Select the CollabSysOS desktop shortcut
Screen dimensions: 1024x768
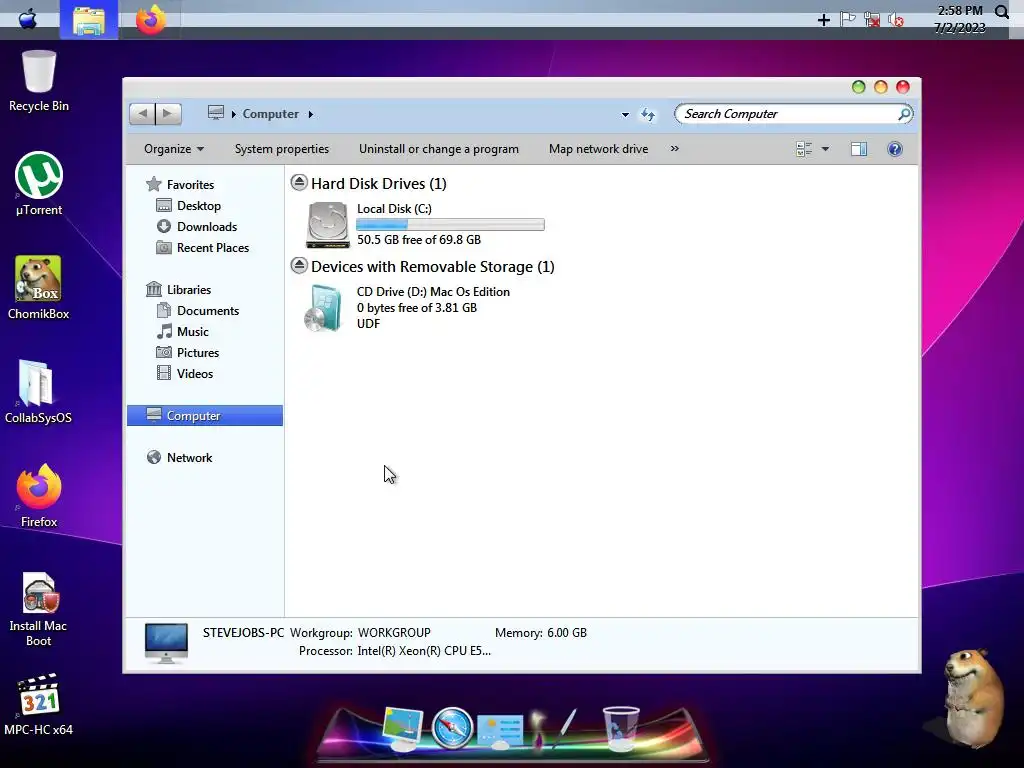(x=38, y=392)
